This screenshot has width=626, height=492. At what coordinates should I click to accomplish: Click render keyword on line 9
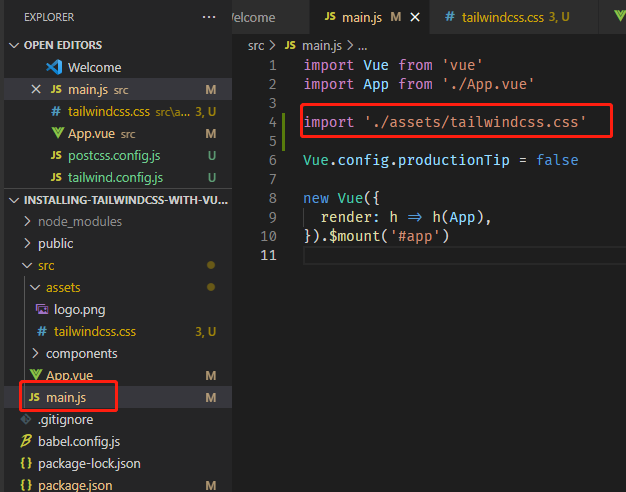[x=345, y=218]
